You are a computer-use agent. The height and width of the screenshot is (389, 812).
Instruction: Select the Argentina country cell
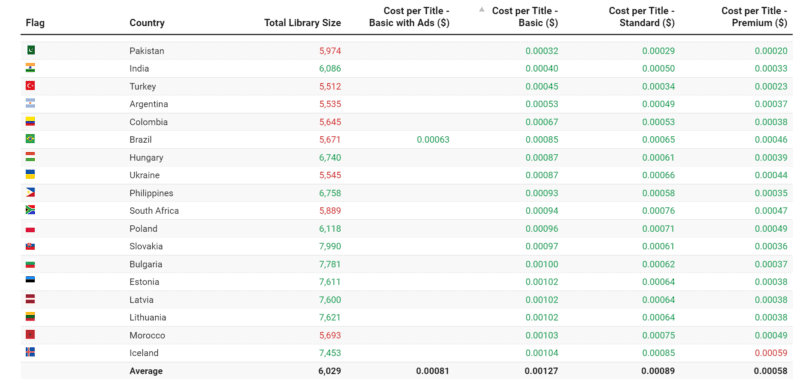click(149, 104)
